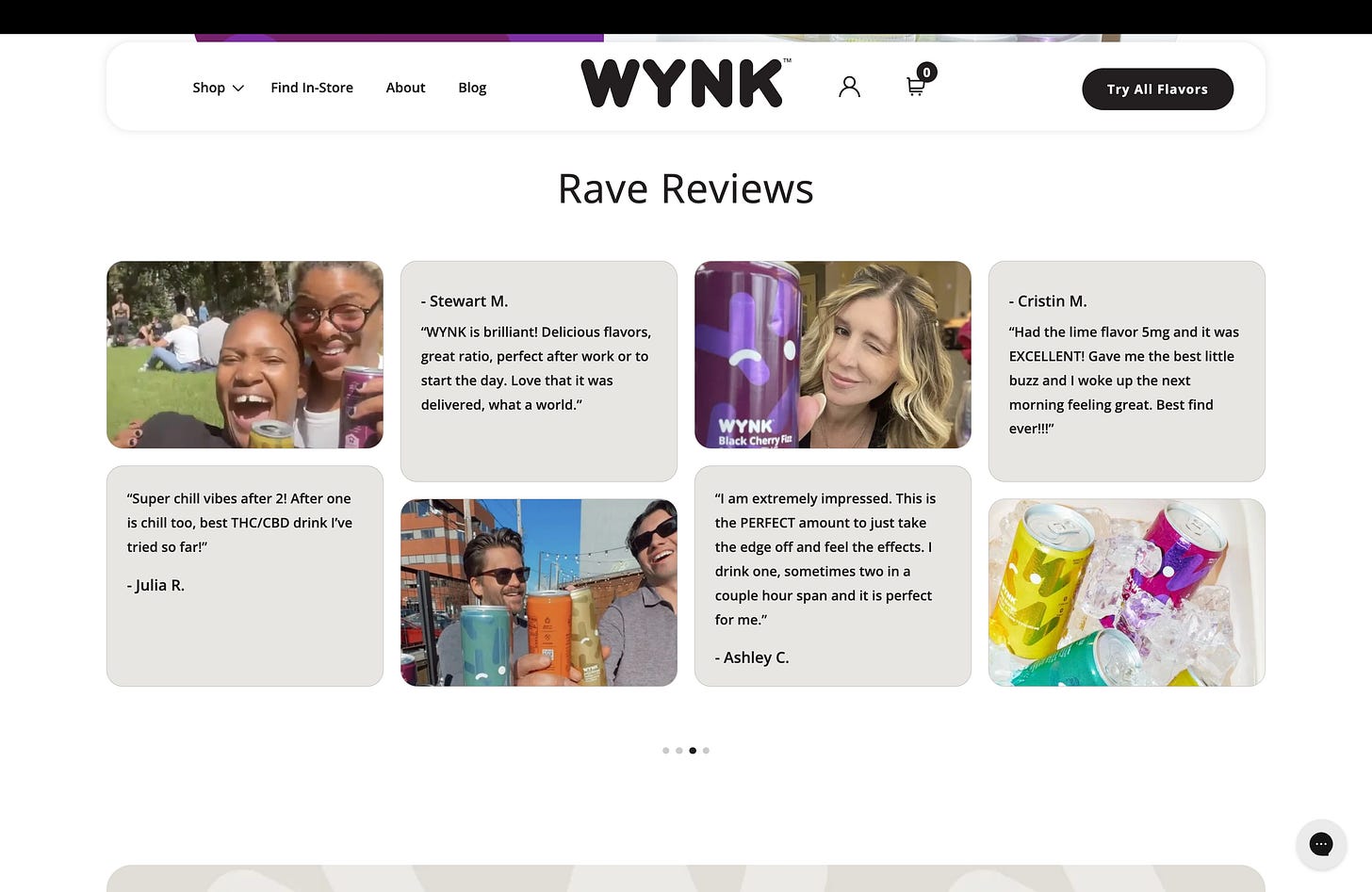This screenshot has height=892, width=1372.
Task: Open photo of cans on ice
Action: coord(1127,592)
